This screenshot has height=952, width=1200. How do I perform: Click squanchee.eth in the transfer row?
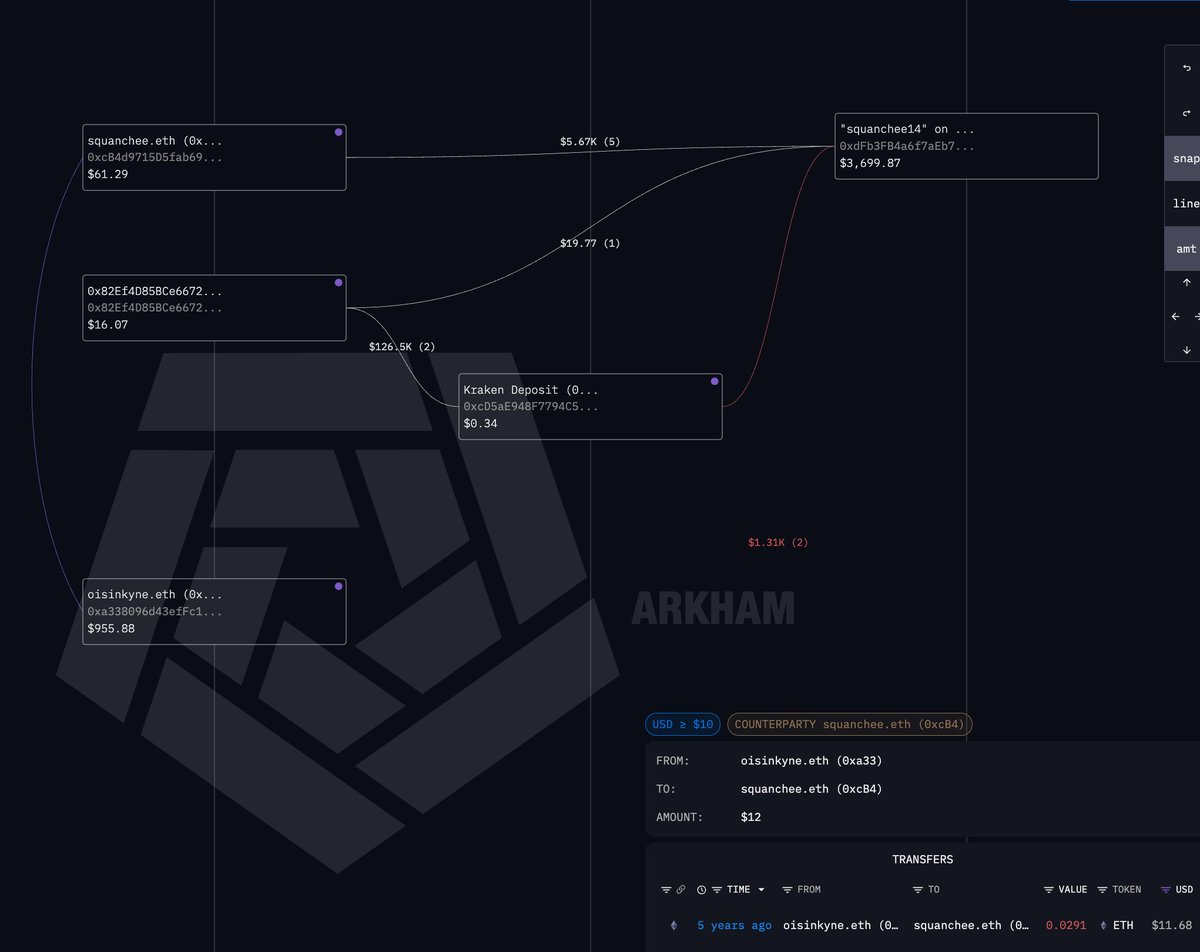[x=971, y=926]
